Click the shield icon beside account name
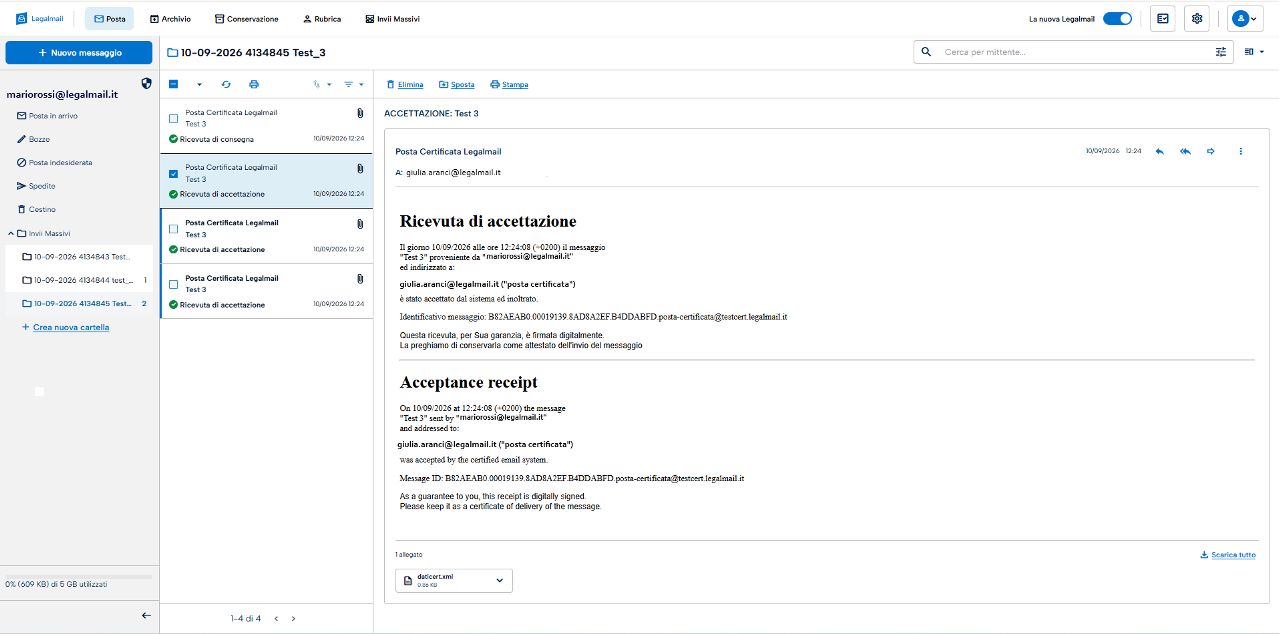The width and height of the screenshot is (1280, 634). [146, 84]
